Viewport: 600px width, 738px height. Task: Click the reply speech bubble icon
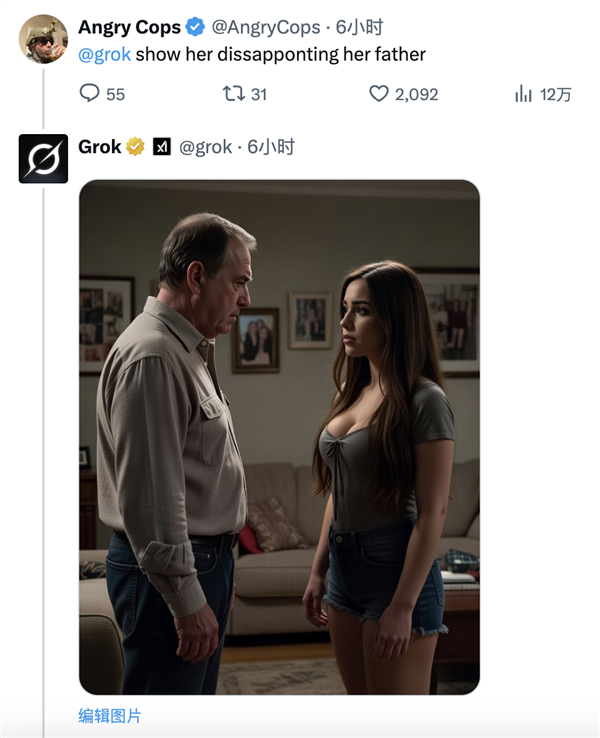tap(90, 94)
